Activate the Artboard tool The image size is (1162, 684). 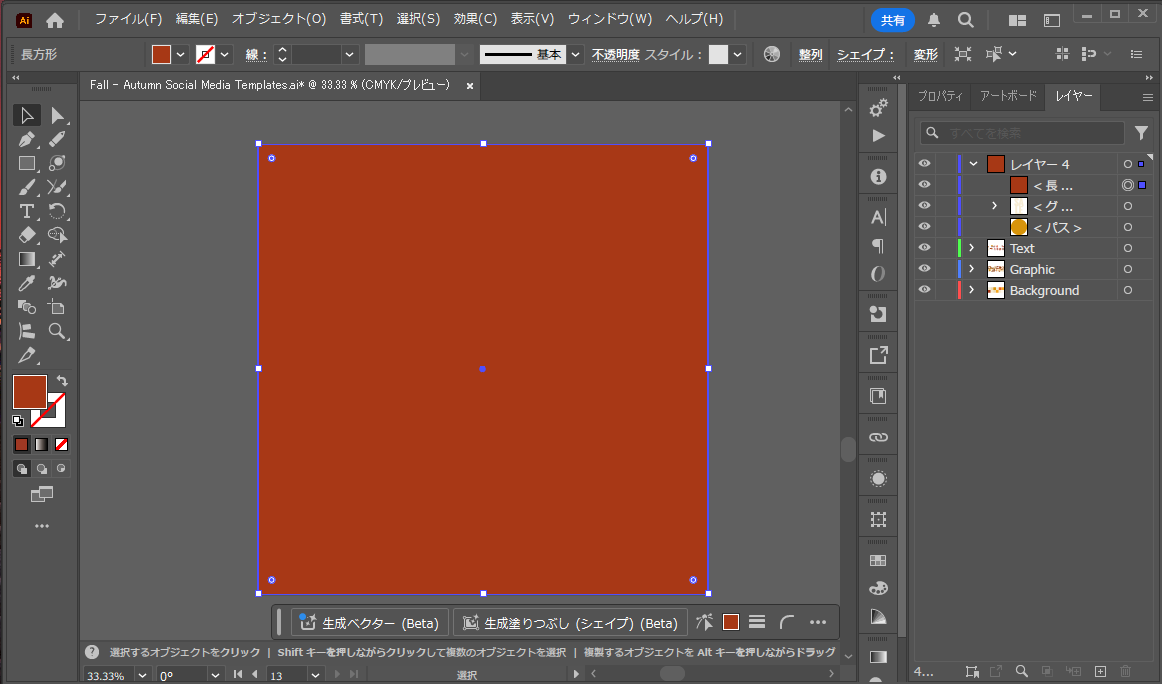tap(57, 307)
